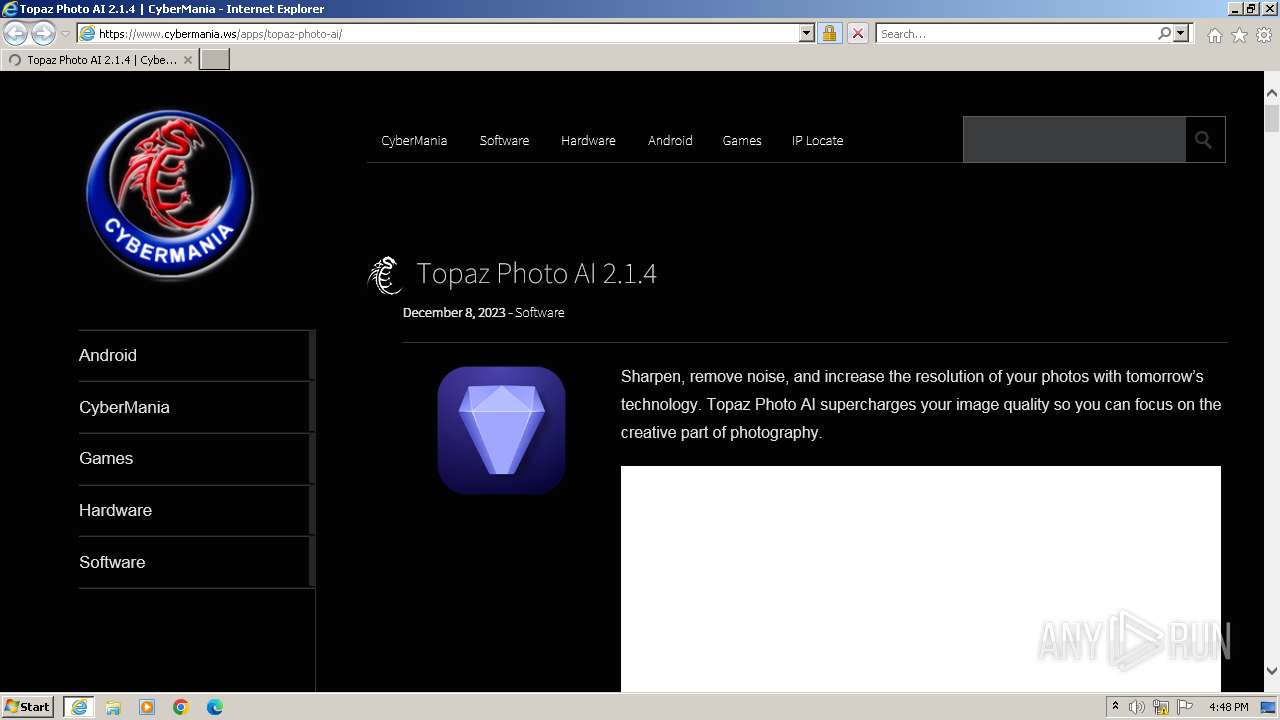
Task: Click the 4:48 PM clock
Action: point(1228,707)
